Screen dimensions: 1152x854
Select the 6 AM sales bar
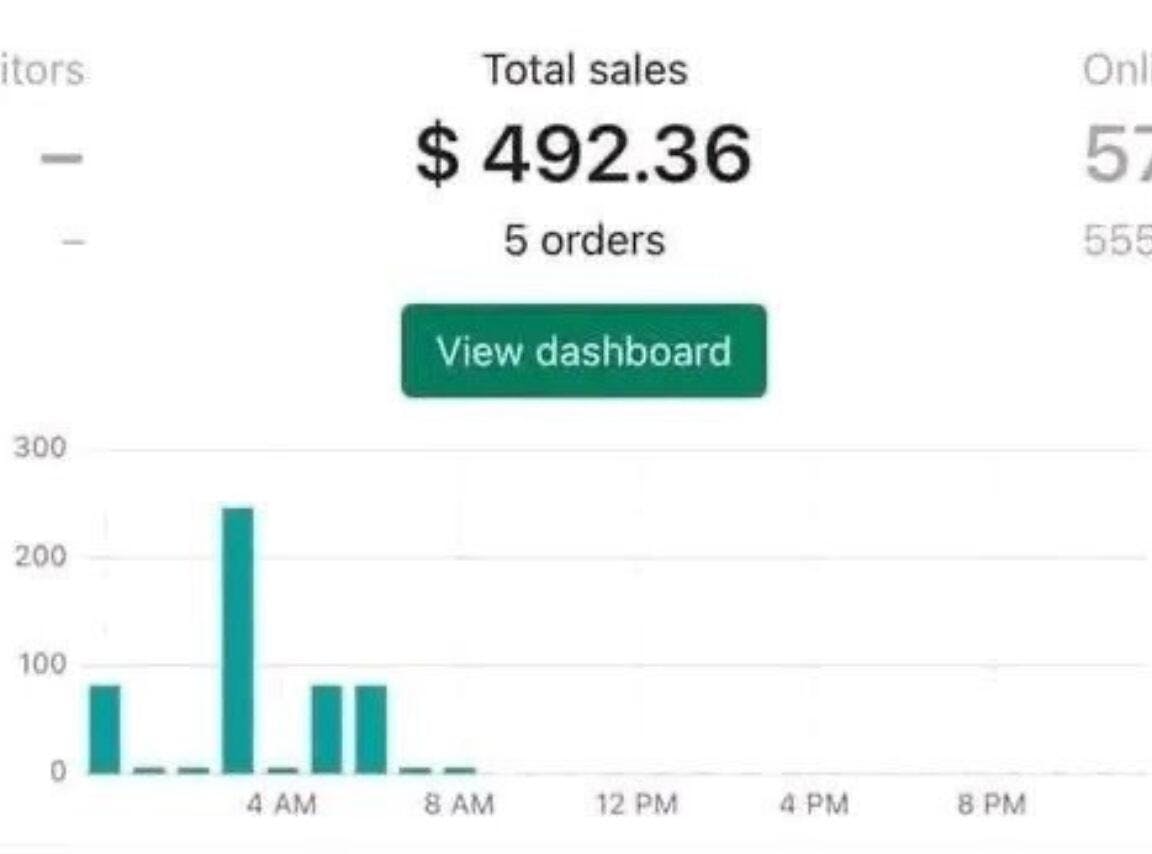tap(371, 729)
